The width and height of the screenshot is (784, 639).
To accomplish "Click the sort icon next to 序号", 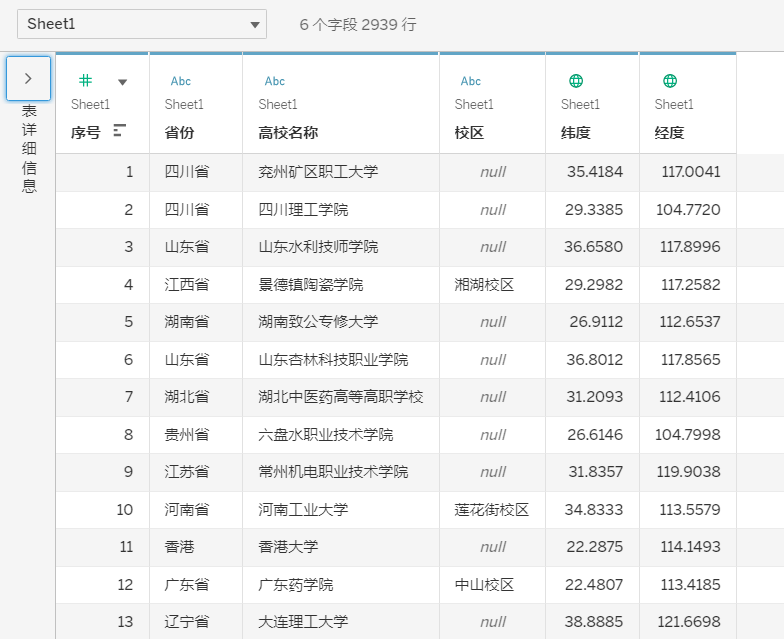I will (x=120, y=131).
